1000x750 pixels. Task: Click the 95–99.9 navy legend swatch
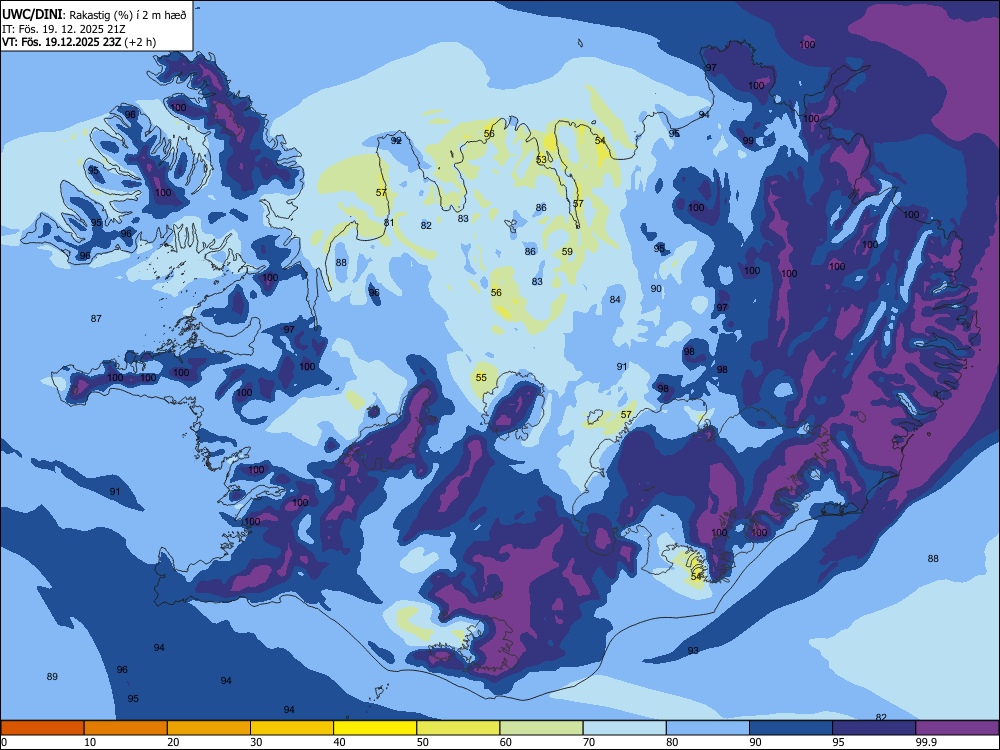pos(874,728)
